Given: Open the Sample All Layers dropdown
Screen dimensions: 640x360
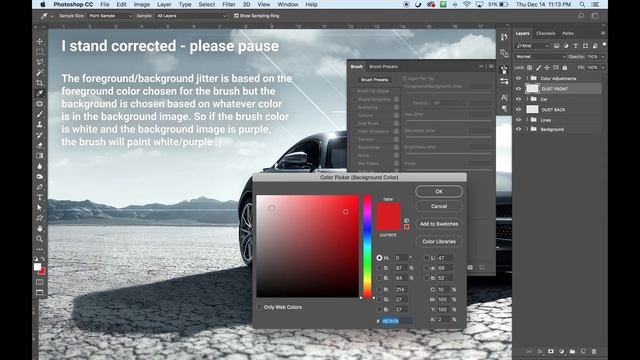Looking at the screenshot, I should (x=191, y=16).
